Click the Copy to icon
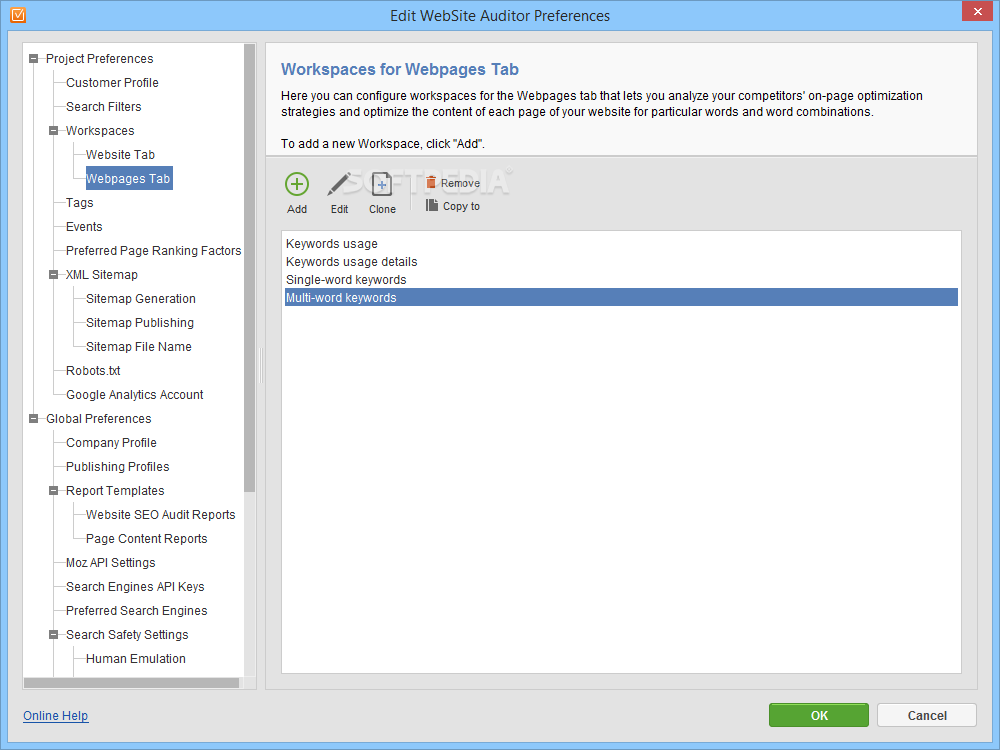Screen dimensions: 1000x750 432,205
